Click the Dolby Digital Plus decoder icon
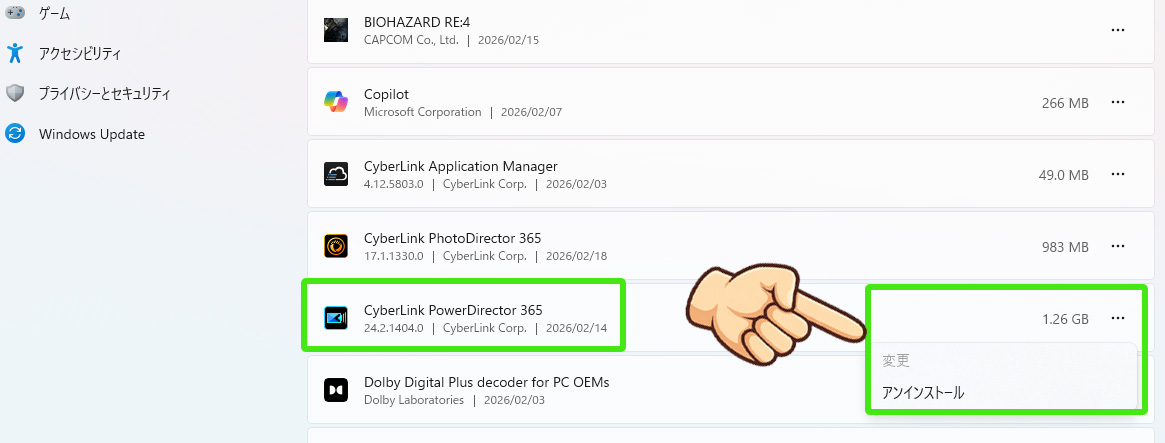The width and height of the screenshot is (1165, 443). (336, 390)
